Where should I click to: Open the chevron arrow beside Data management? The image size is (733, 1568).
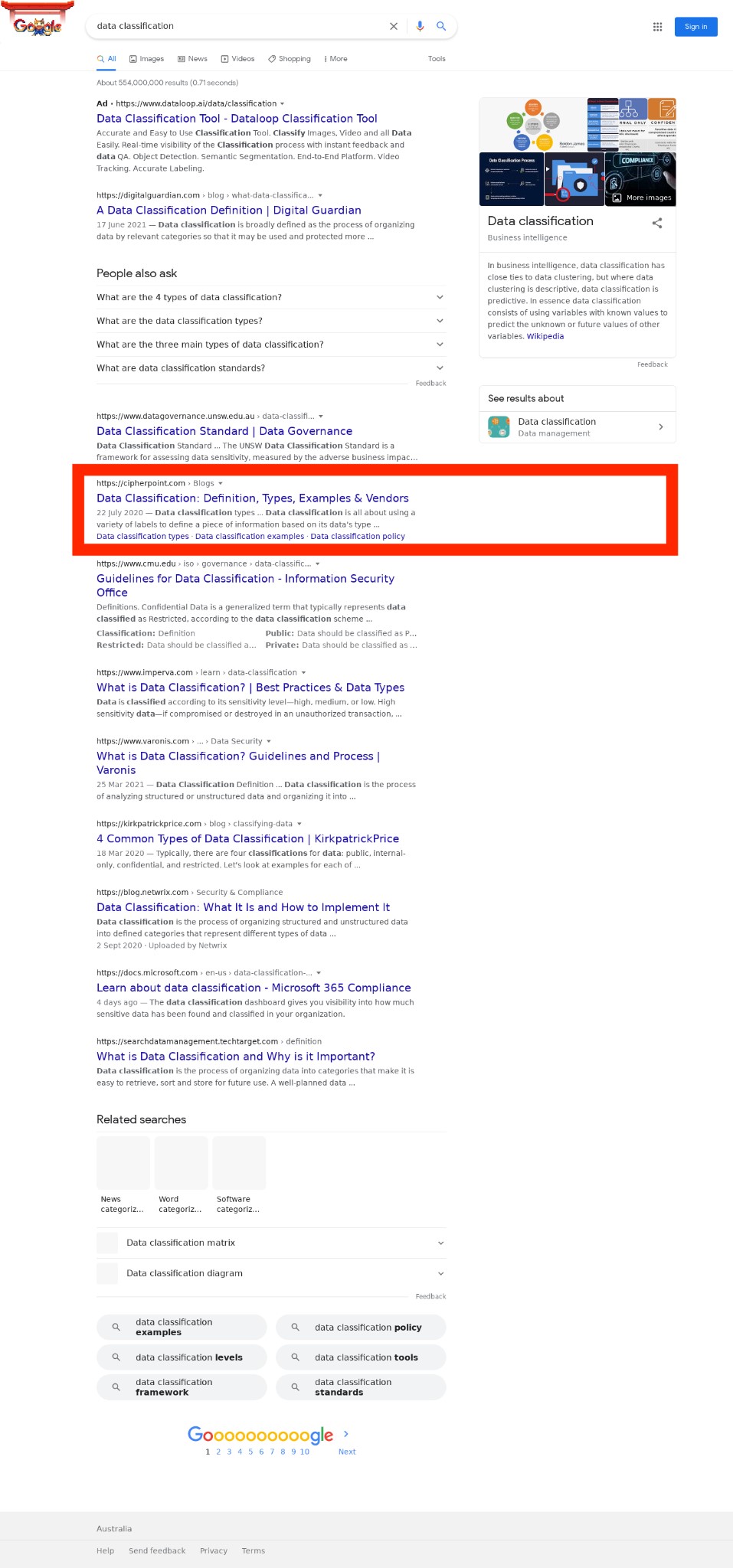tap(661, 427)
